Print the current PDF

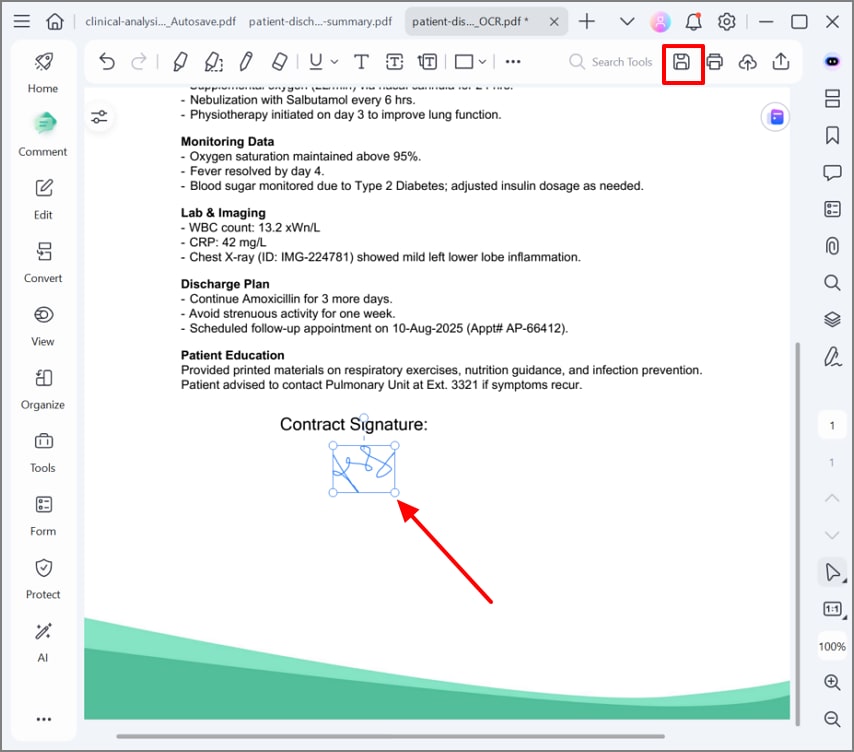[x=714, y=62]
